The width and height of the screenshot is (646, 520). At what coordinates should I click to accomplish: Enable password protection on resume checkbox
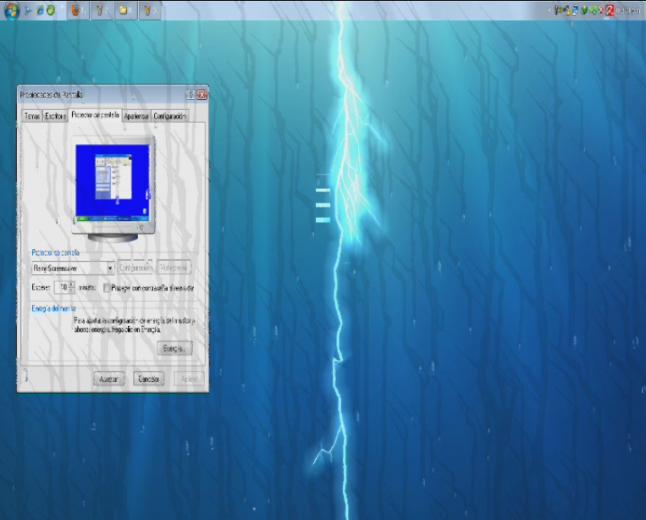pyautogui.click(x=107, y=288)
